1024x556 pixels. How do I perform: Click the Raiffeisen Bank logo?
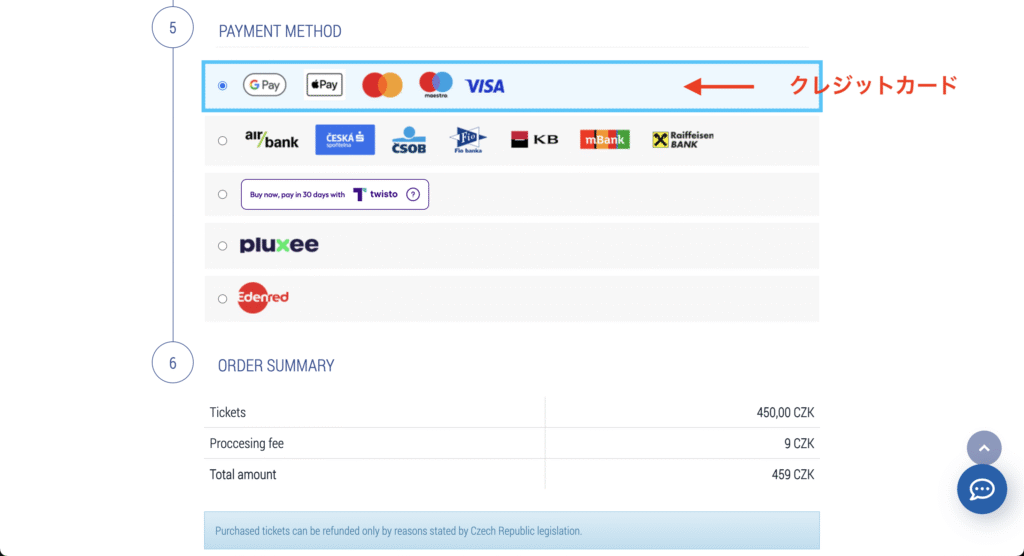coord(683,140)
